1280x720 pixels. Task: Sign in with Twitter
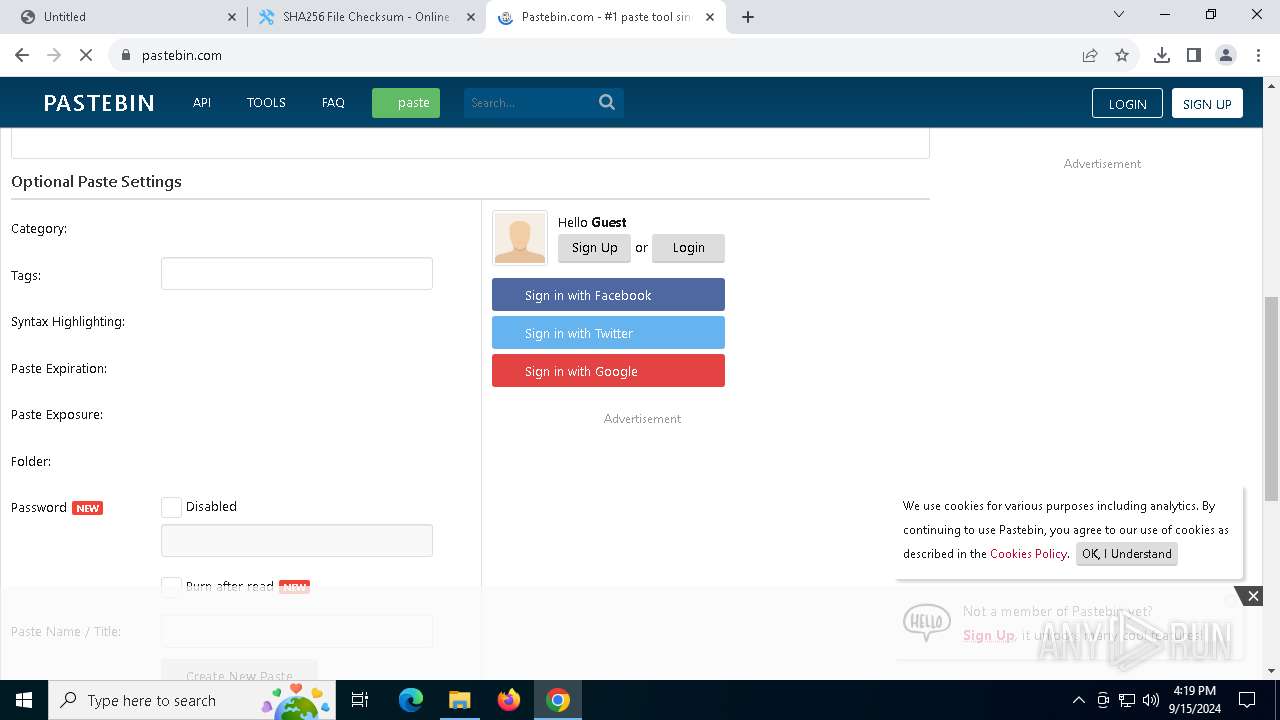pos(608,333)
